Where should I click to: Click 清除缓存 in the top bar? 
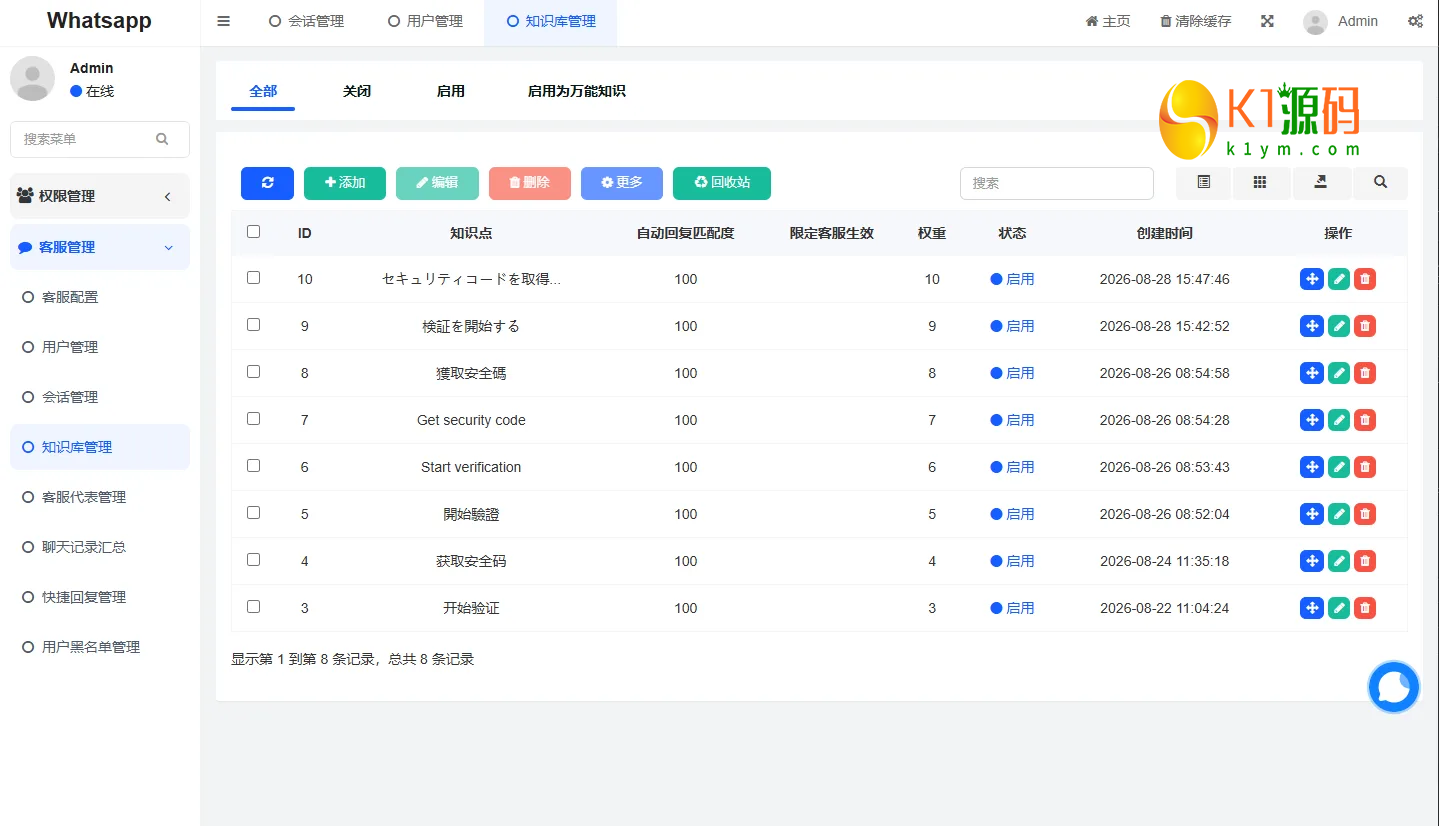pyautogui.click(x=1195, y=21)
